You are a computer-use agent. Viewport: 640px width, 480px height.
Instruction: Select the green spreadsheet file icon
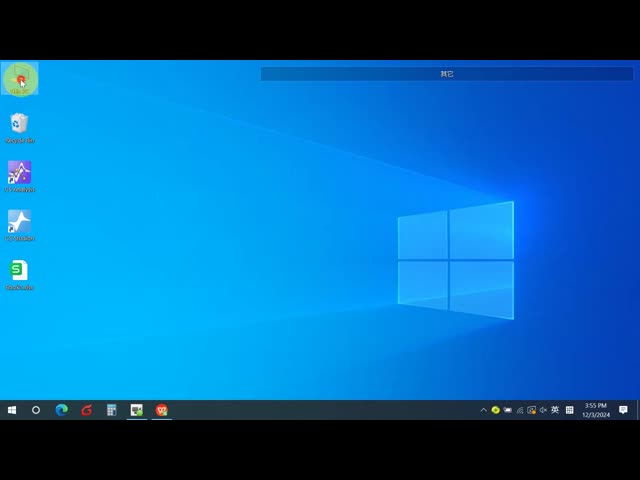pos(19,271)
